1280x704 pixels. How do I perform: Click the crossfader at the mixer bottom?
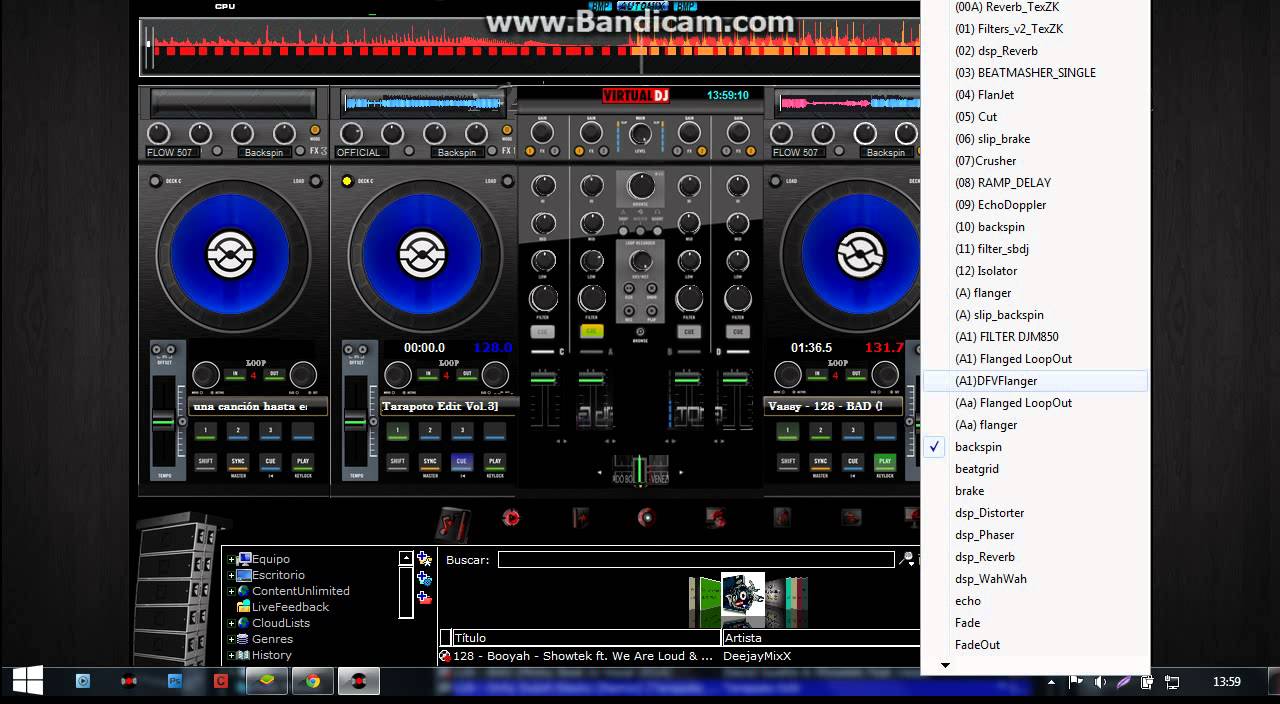click(641, 470)
